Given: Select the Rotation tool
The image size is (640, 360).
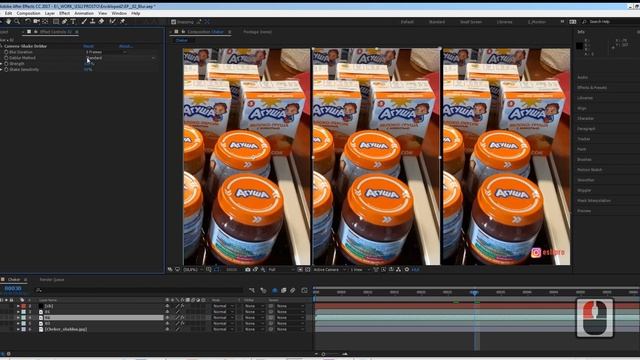Looking at the screenshot, I should click(27, 21).
